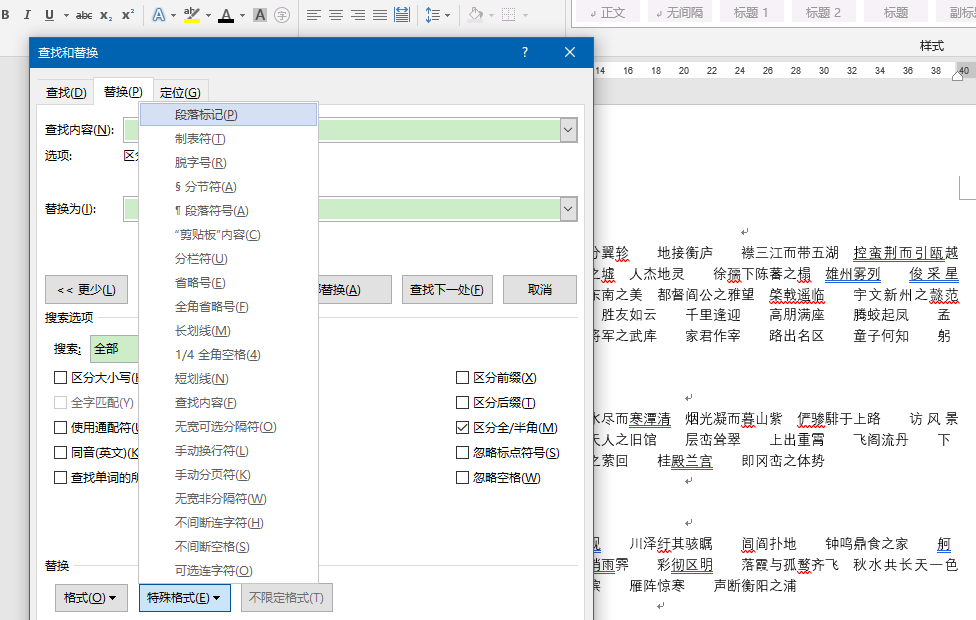Choose 长划线 menu entry
The image size is (976, 620).
[x=228, y=331]
